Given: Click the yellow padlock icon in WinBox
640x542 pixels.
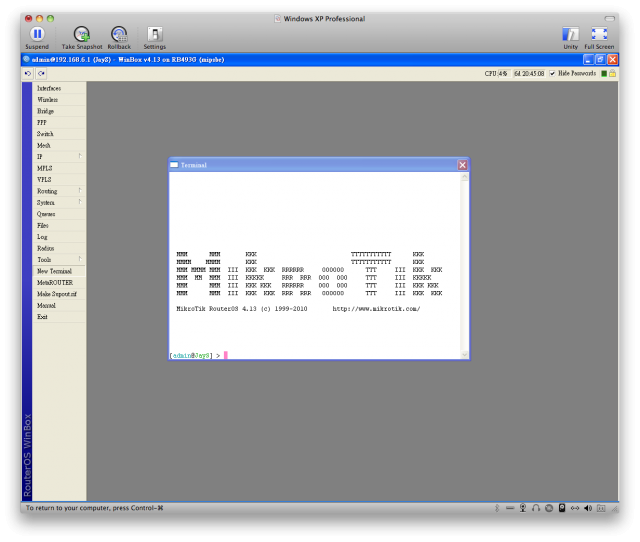Looking at the screenshot, I should tap(613, 73).
